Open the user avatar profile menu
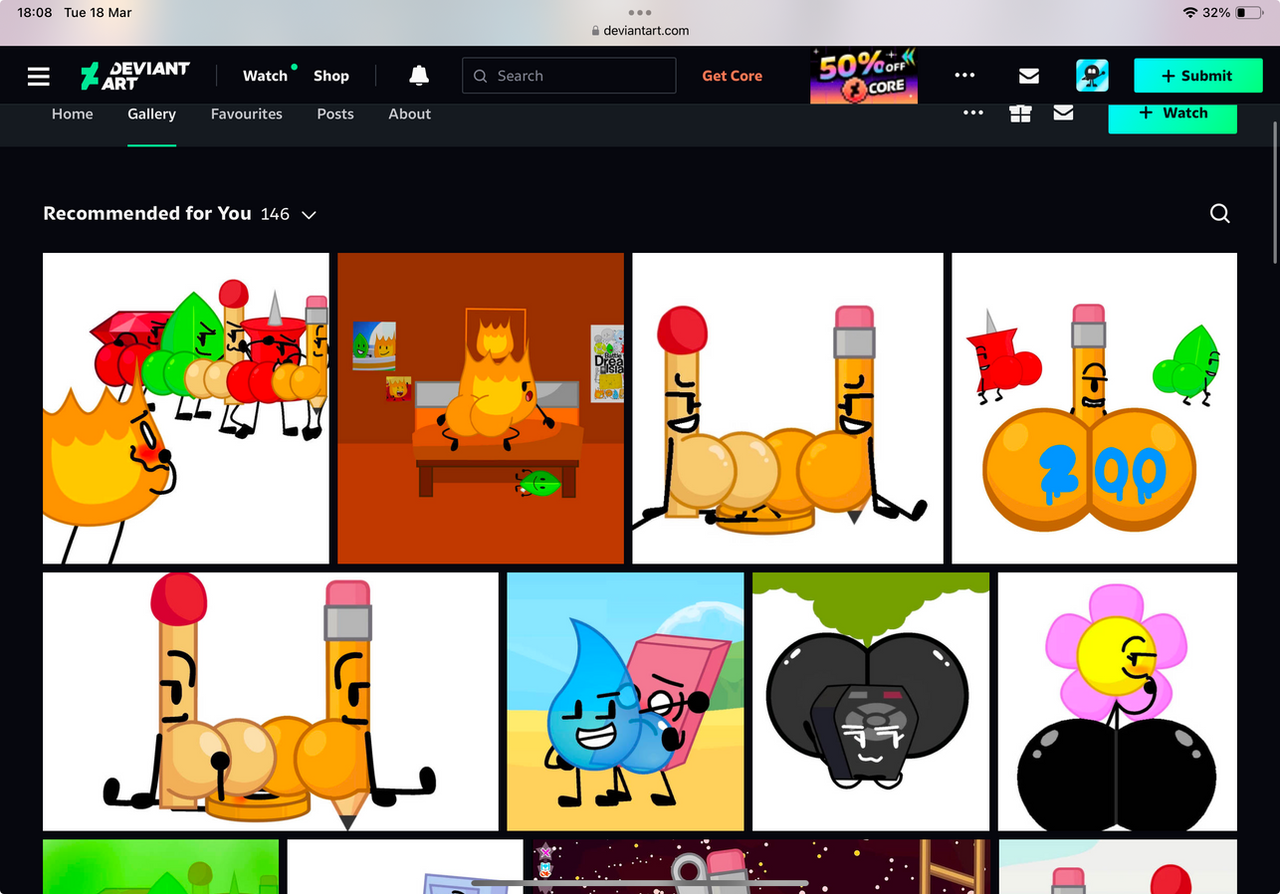1280x894 pixels. pyautogui.click(x=1092, y=76)
